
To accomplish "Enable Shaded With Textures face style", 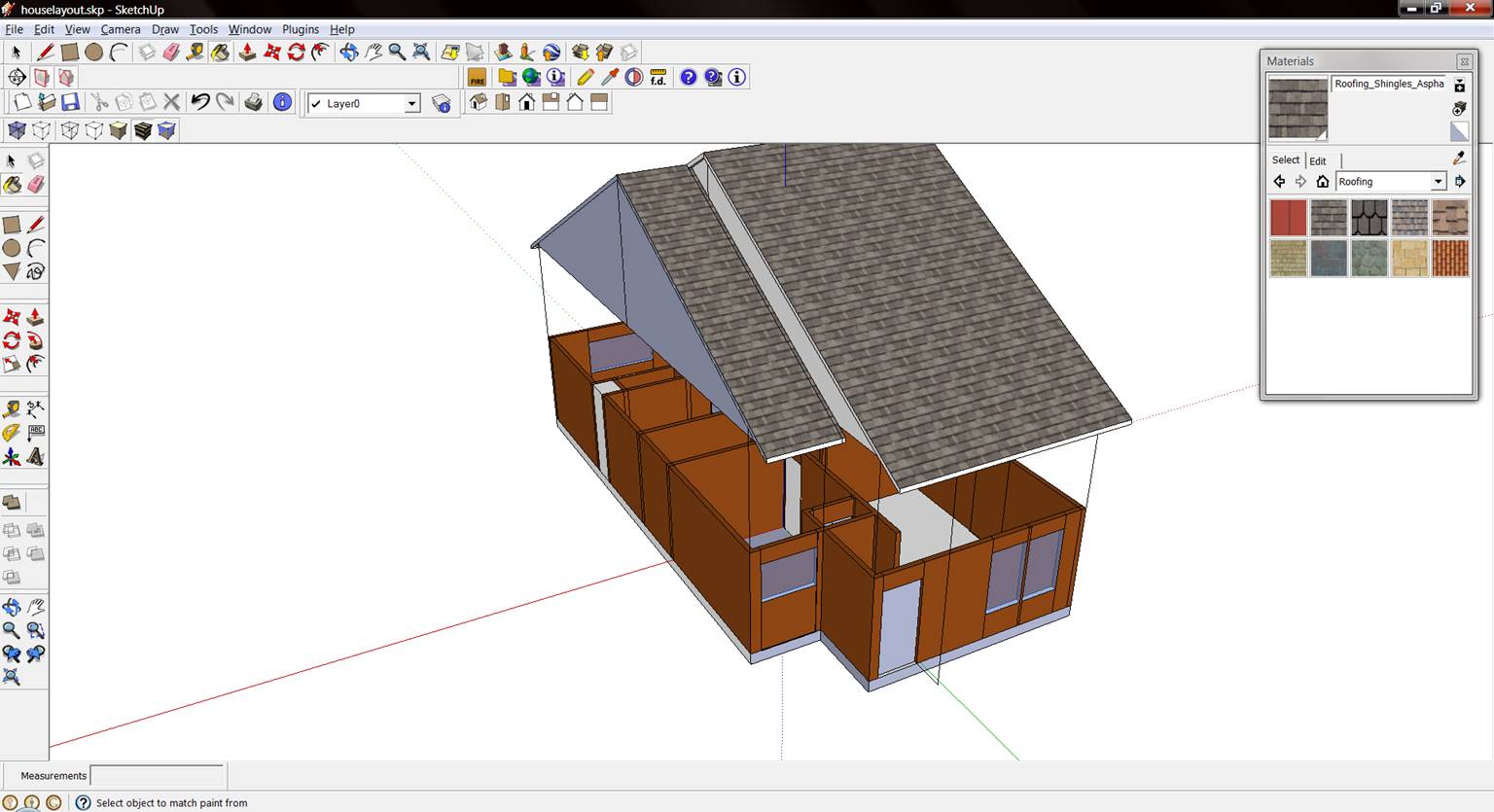I will pyautogui.click(x=143, y=130).
